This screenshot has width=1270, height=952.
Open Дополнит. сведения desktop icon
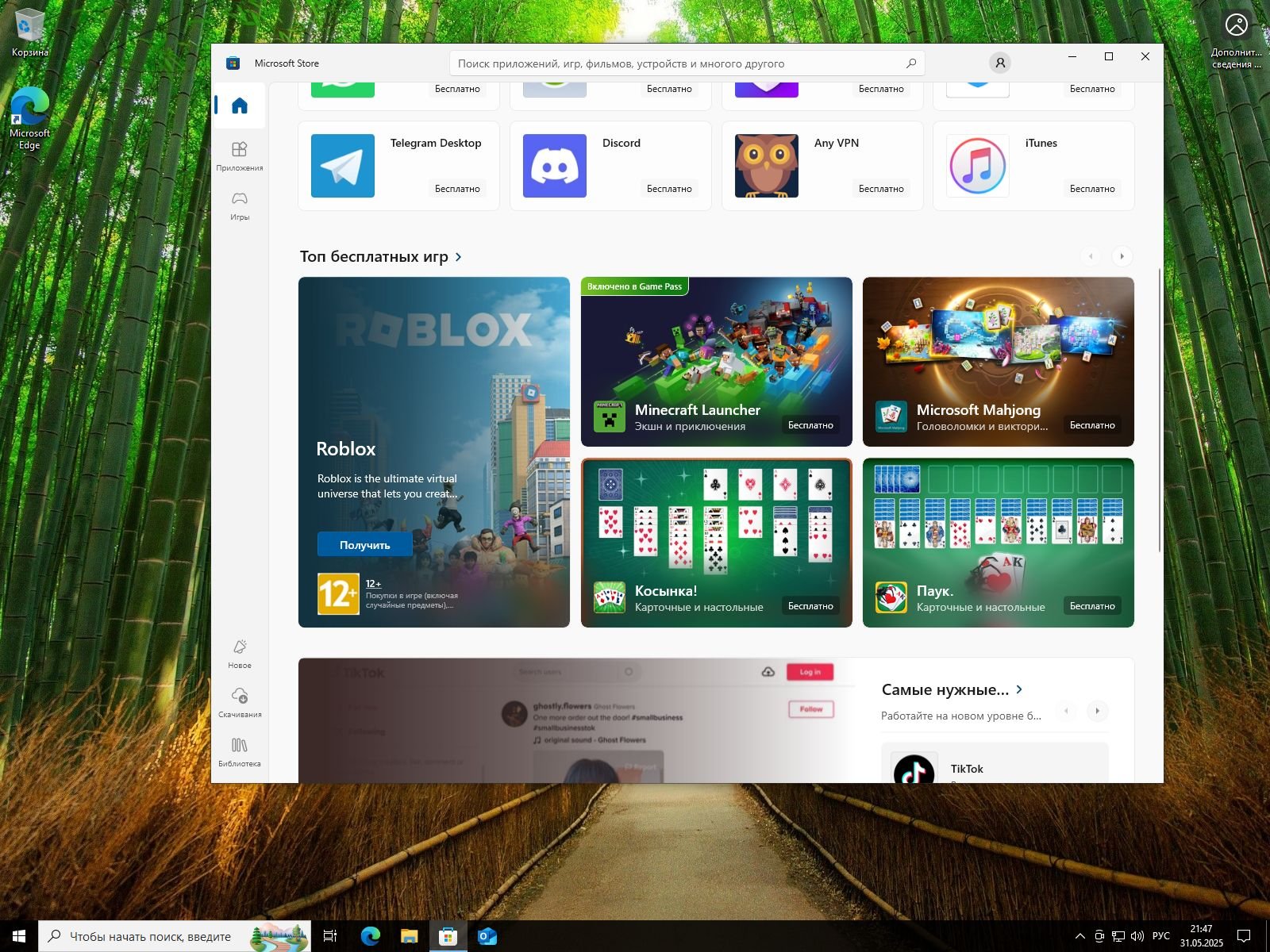click(x=1236, y=40)
